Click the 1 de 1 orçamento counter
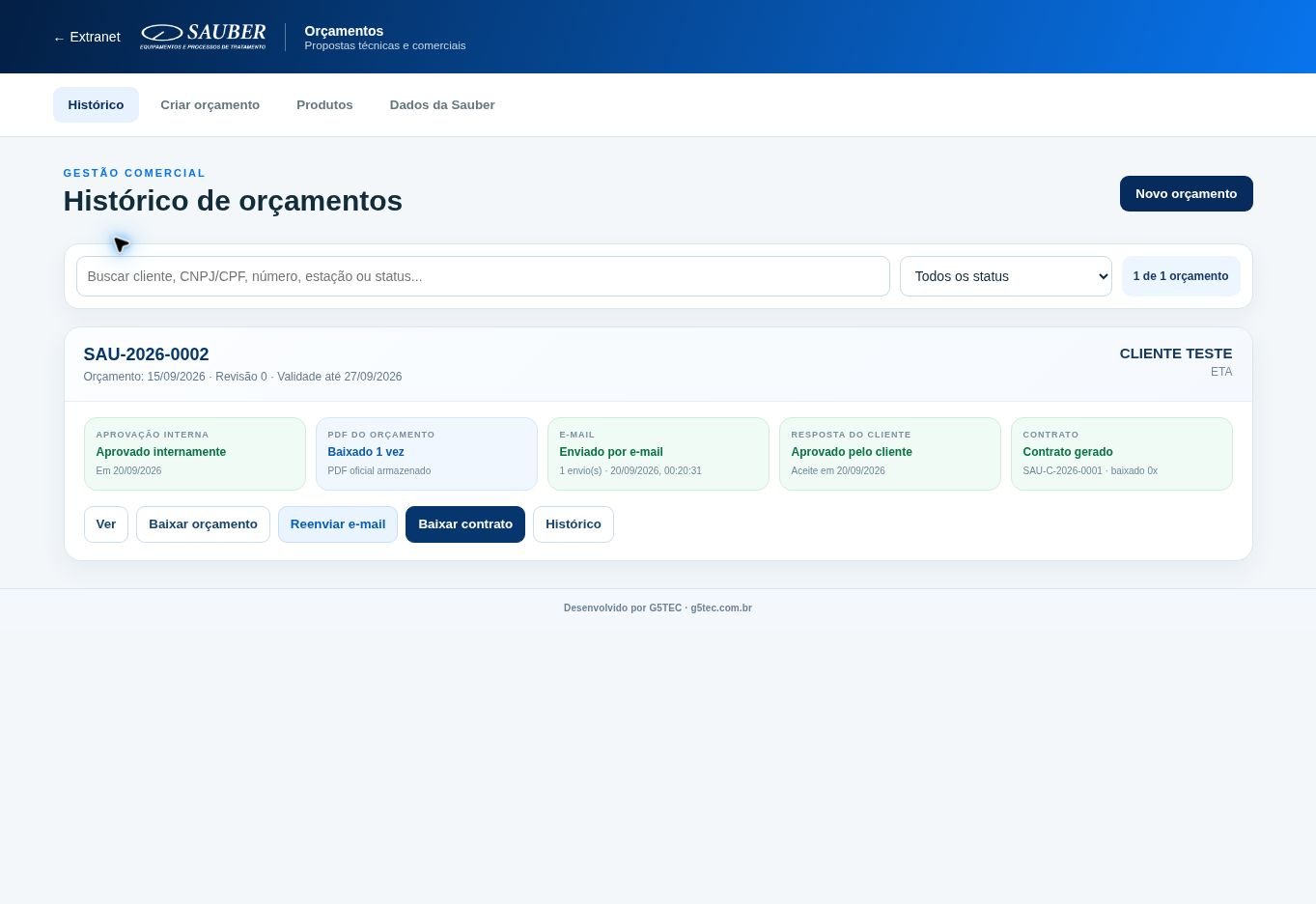Image resolution: width=1316 pixels, height=904 pixels. [x=1181, y=276]
